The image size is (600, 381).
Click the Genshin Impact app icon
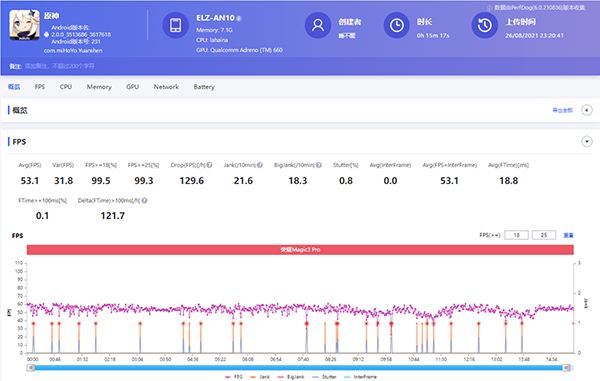(x=24, y=25)
